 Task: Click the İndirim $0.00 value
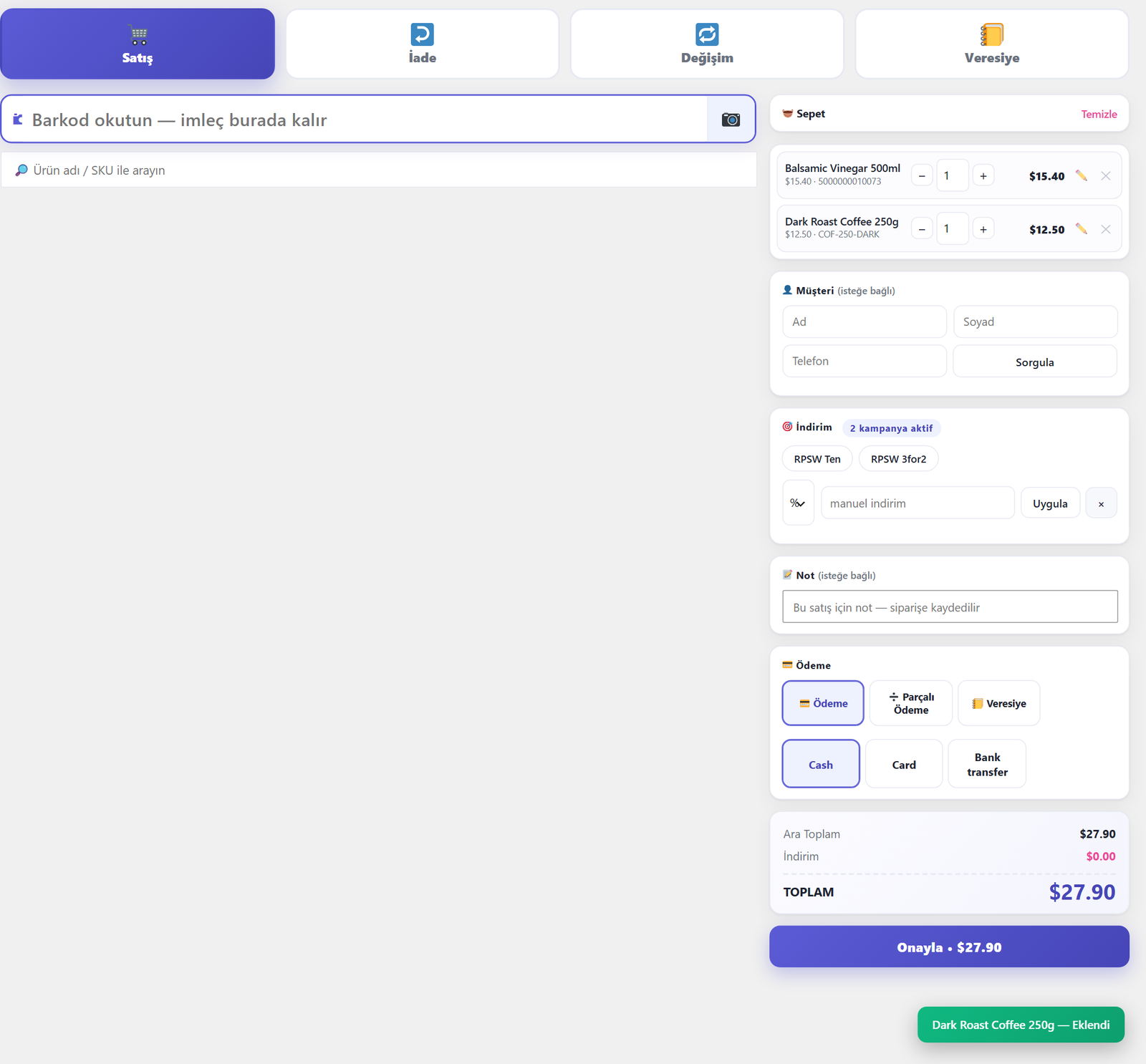(x=1100, y=856)
